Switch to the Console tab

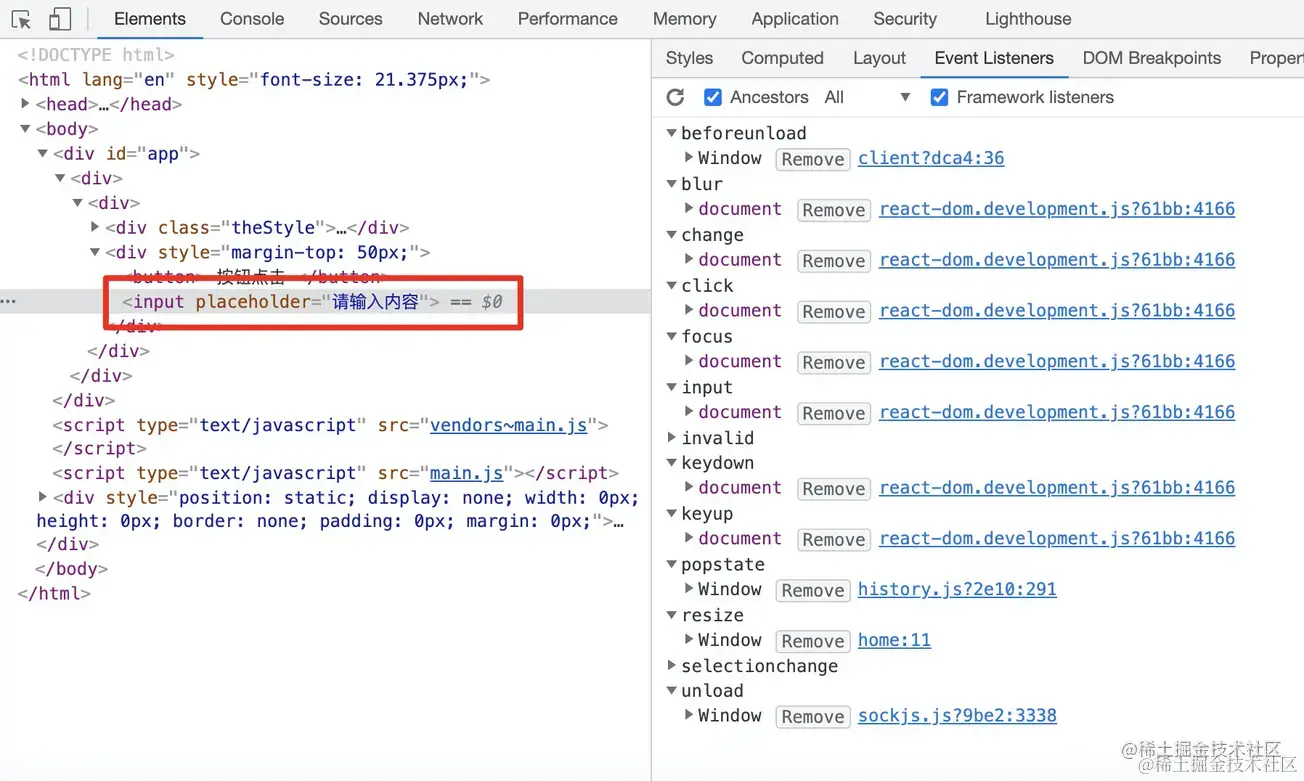[252, 19]
